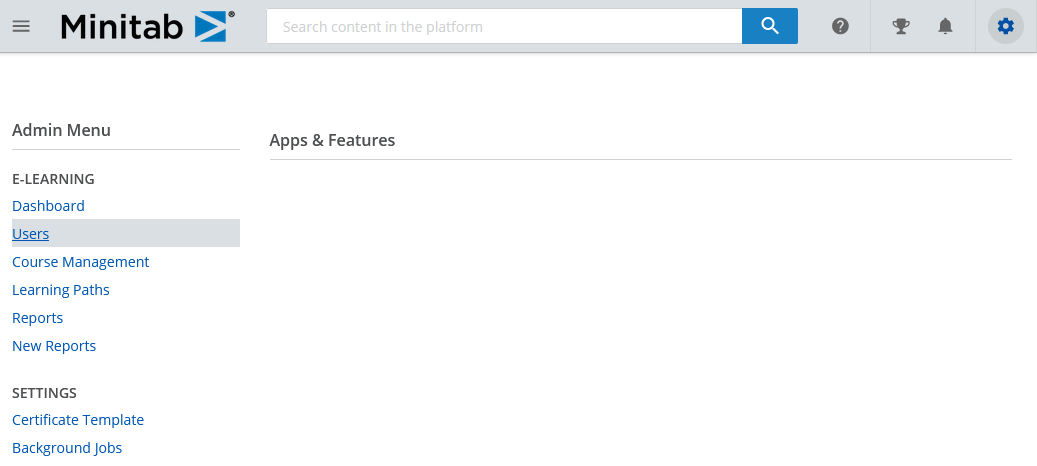Open the hamburger navigation menu

pyautogui.click(x=21, y=26)
